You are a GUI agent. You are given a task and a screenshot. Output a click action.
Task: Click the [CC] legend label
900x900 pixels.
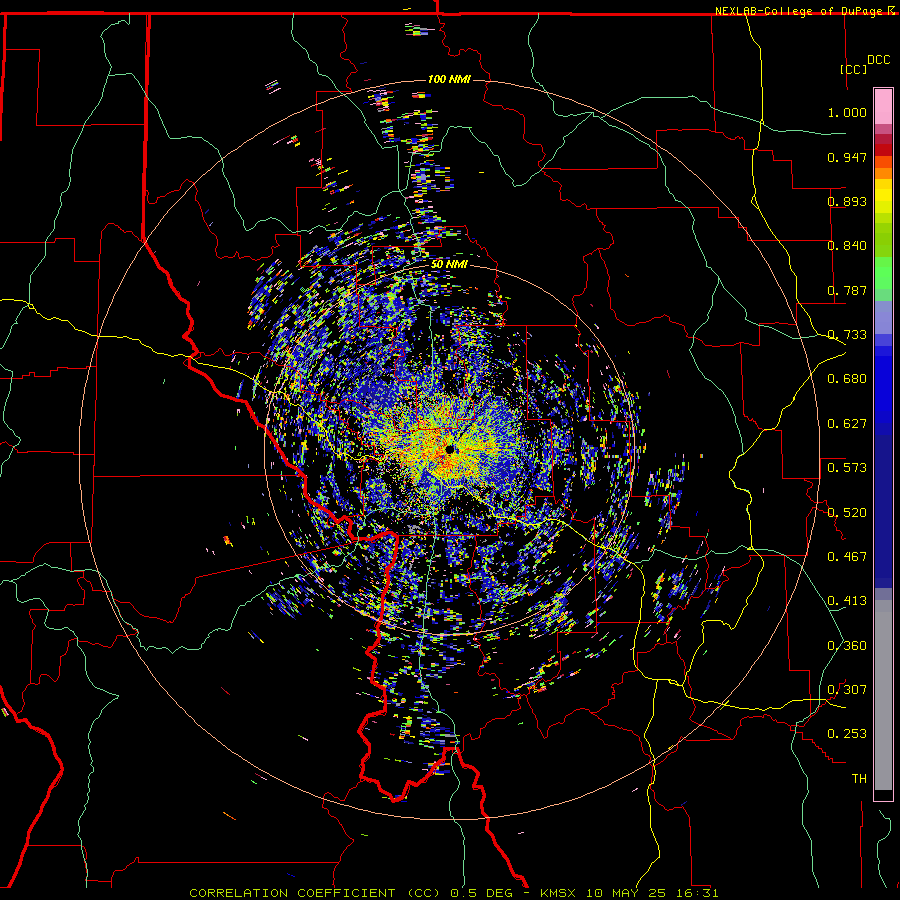pyautogui.click(x=854, y=69)
